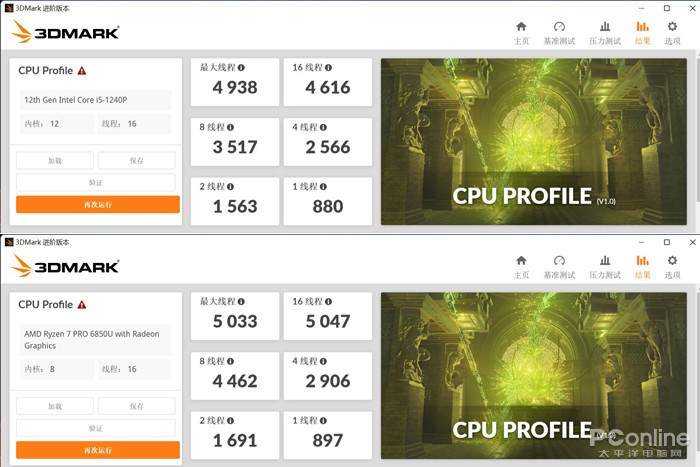Click the info icon beside 16 线程 score 5 047

(327, 302)
